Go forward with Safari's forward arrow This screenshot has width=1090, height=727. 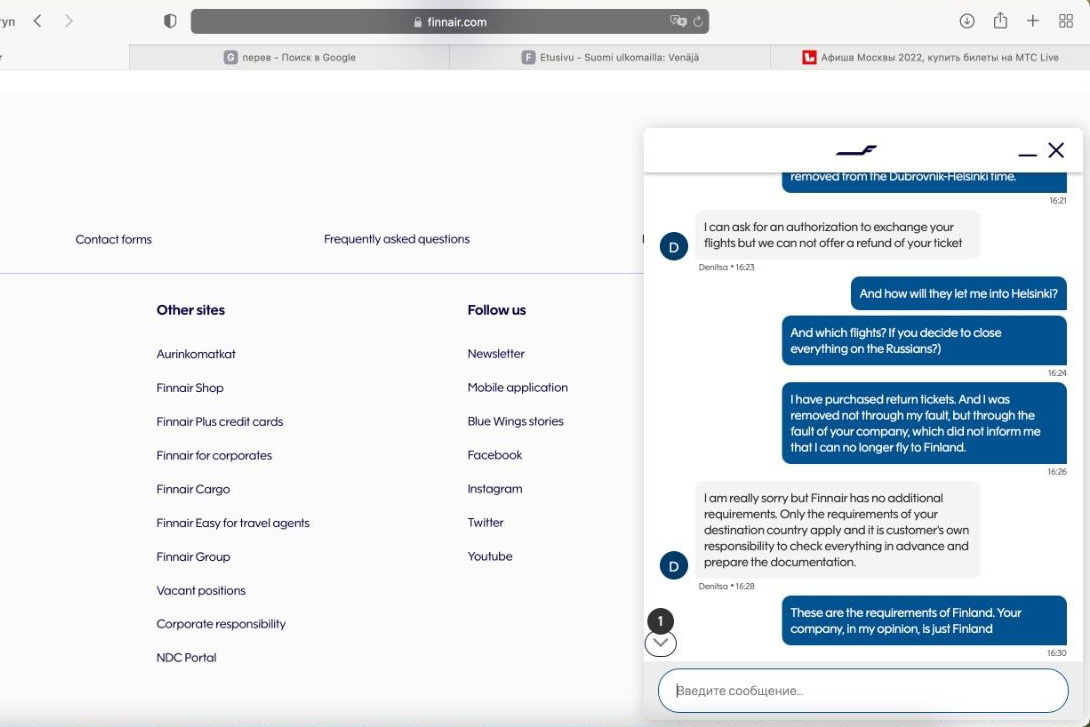pos(68,21)
